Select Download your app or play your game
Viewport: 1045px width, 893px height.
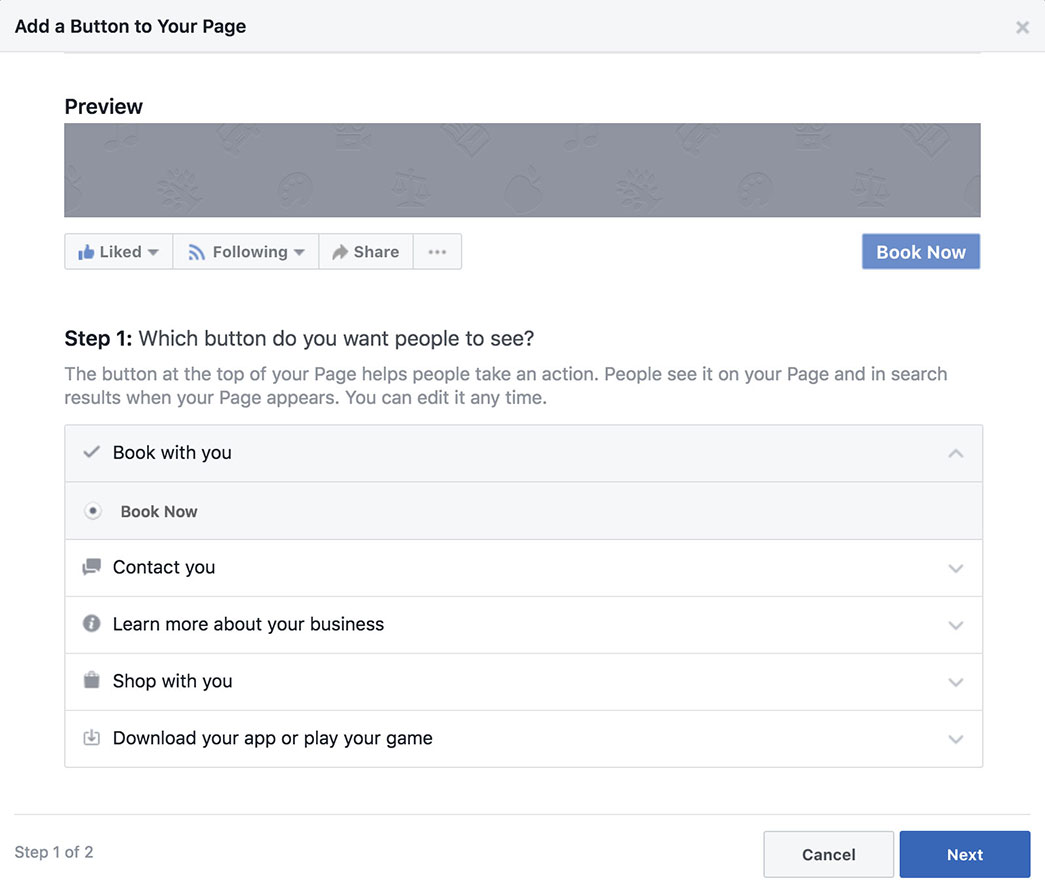272,738
